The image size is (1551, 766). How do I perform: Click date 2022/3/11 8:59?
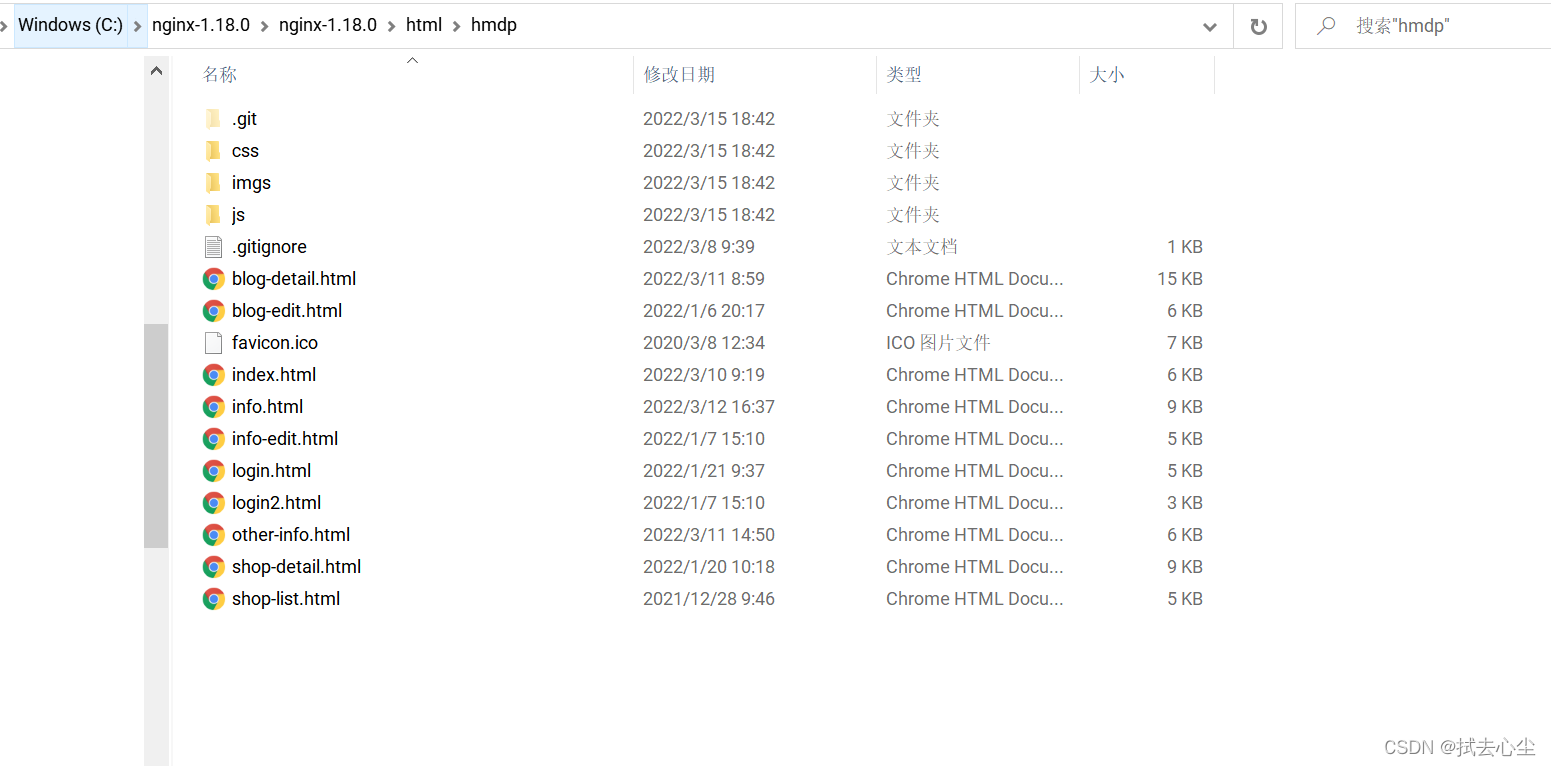(x=704, y=279)
